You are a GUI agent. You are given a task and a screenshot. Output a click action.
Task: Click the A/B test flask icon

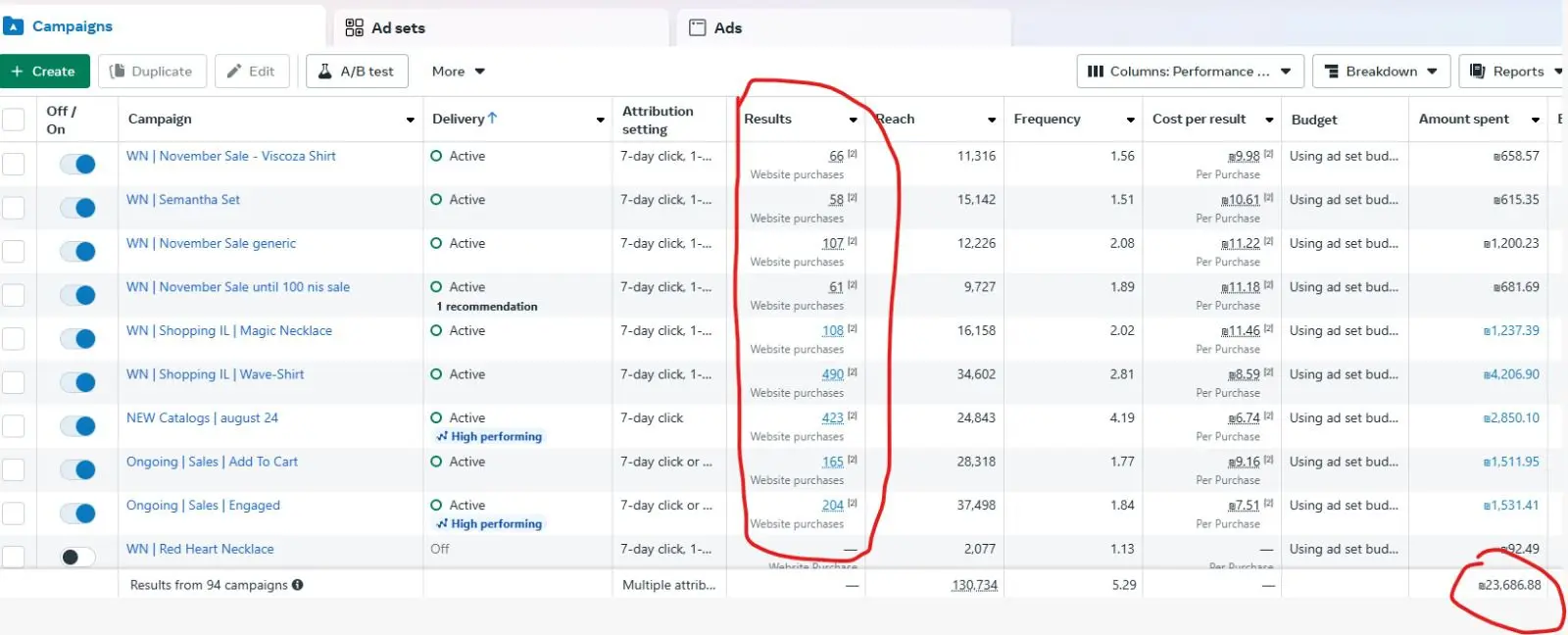325,72
